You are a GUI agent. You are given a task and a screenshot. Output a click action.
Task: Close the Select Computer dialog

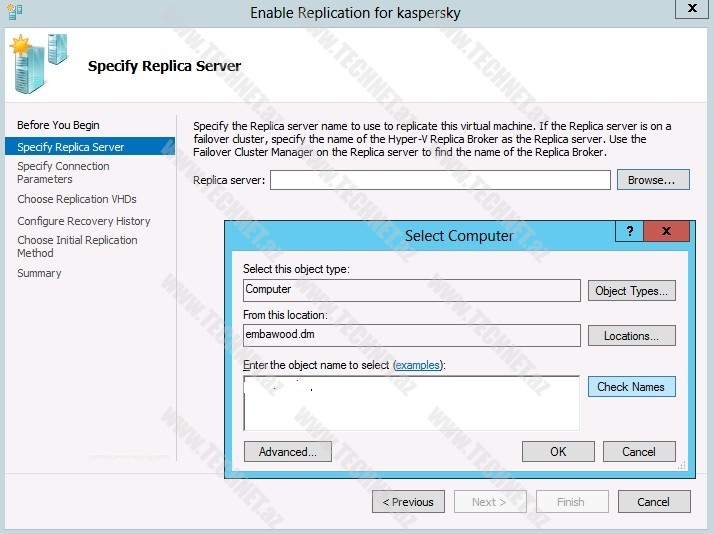pos(665,232)
